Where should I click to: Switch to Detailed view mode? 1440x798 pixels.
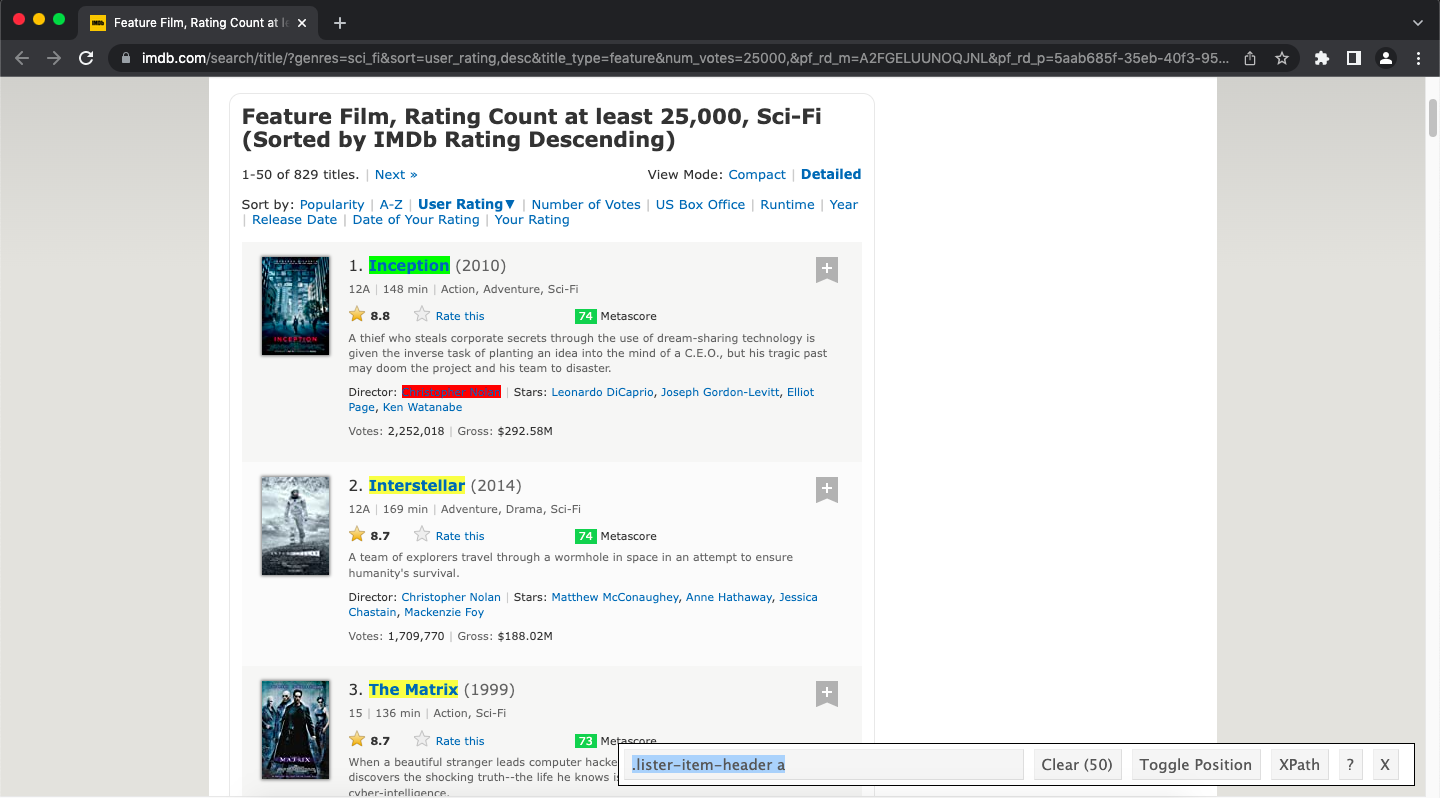[831, 174]
